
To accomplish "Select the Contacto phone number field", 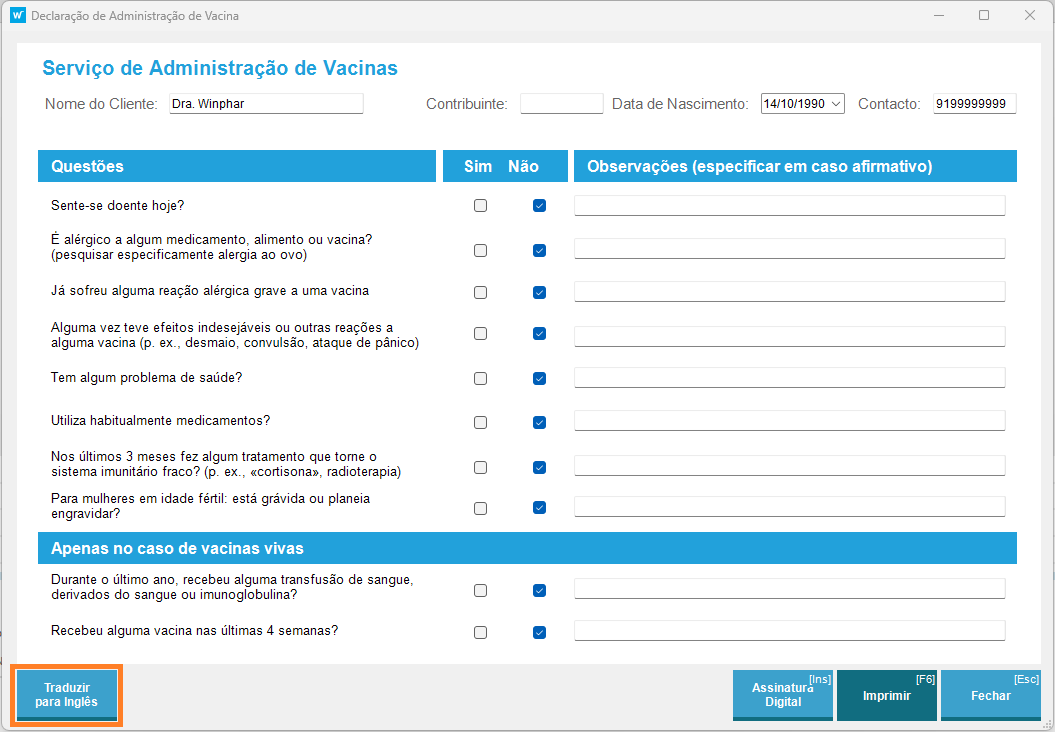I will (x=974, y=104).
